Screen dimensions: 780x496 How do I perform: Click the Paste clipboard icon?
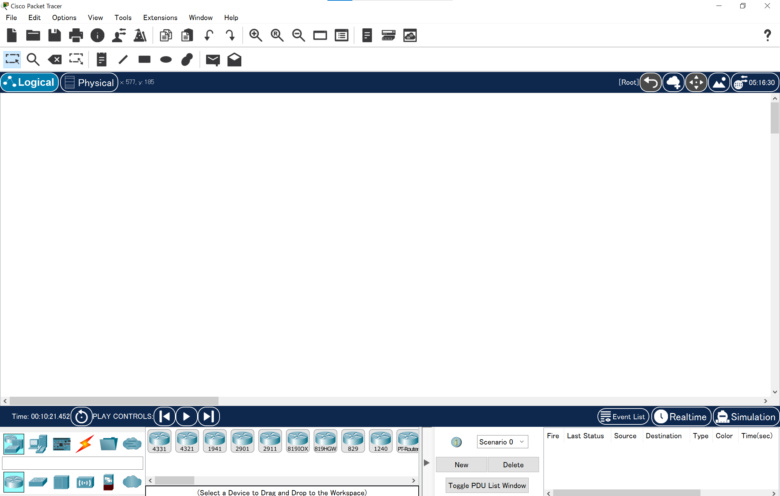[187, 35]
